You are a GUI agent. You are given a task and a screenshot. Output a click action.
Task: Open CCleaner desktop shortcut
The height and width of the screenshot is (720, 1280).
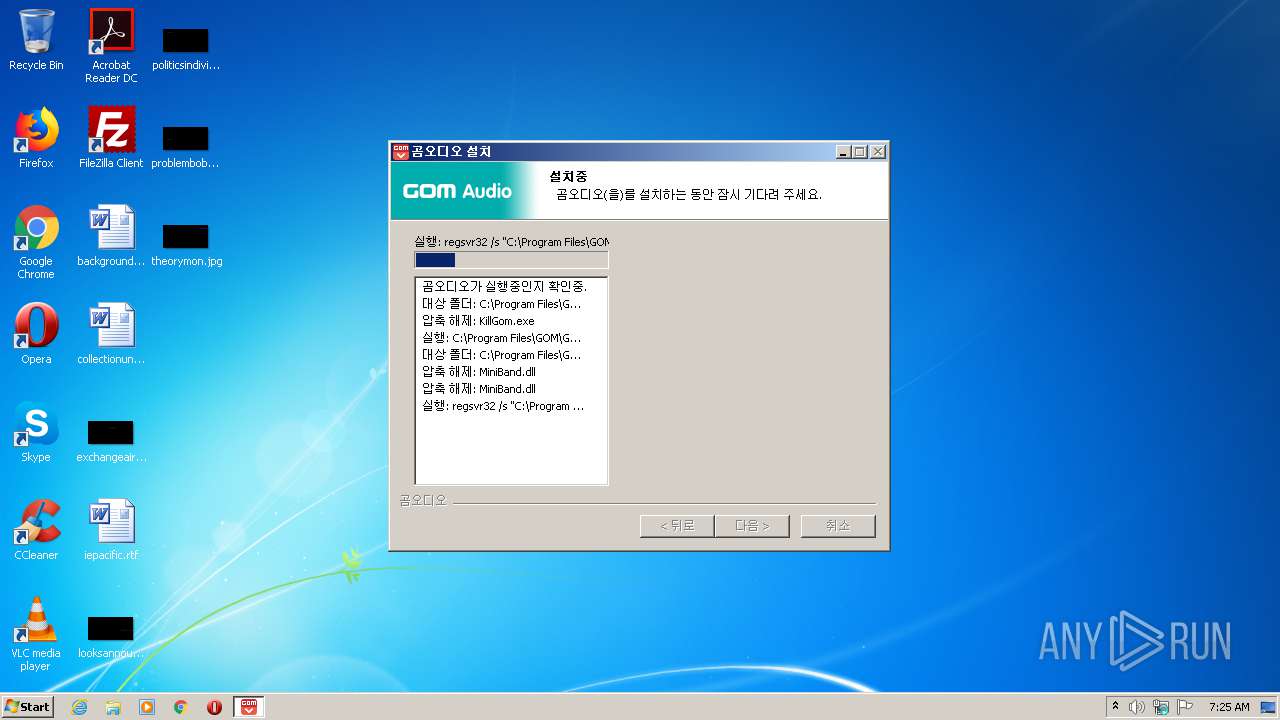pos(36,530)
